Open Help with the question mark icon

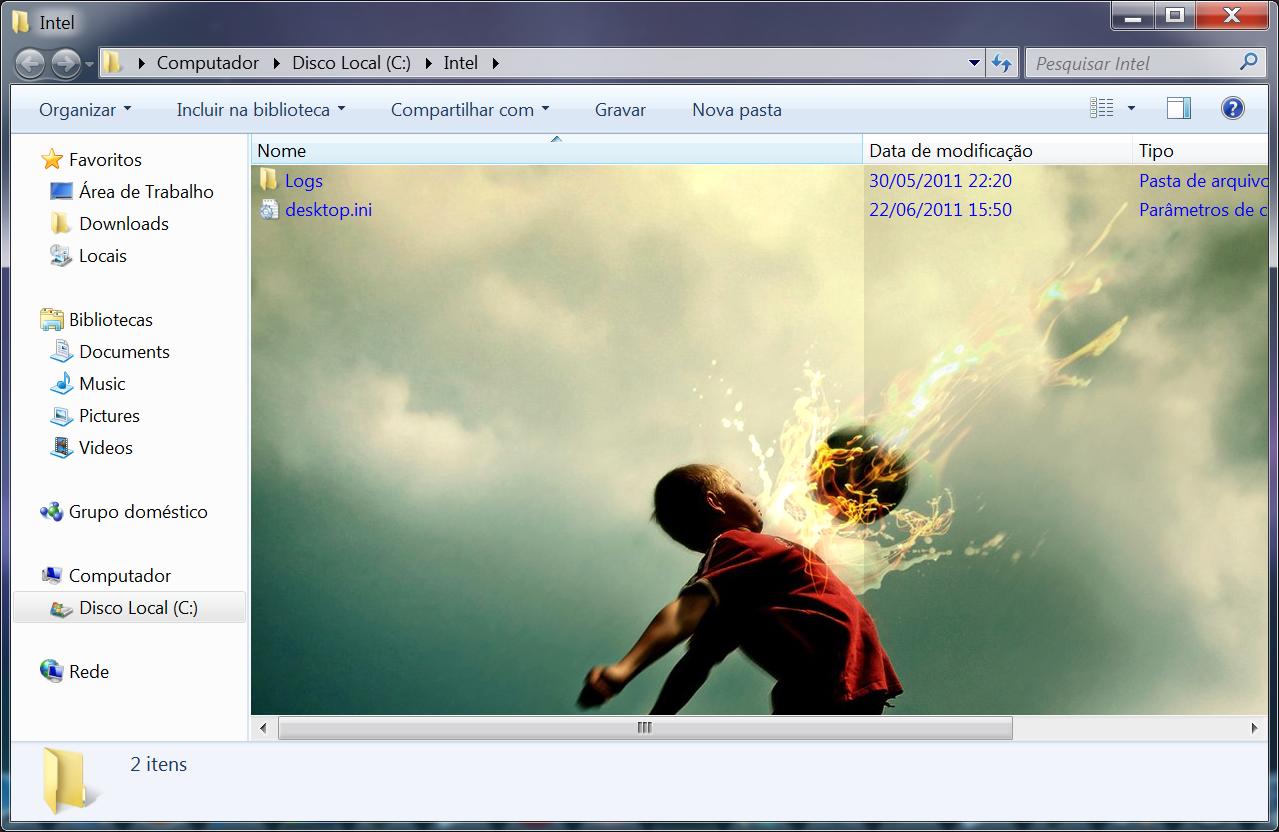coord(1233,108)
